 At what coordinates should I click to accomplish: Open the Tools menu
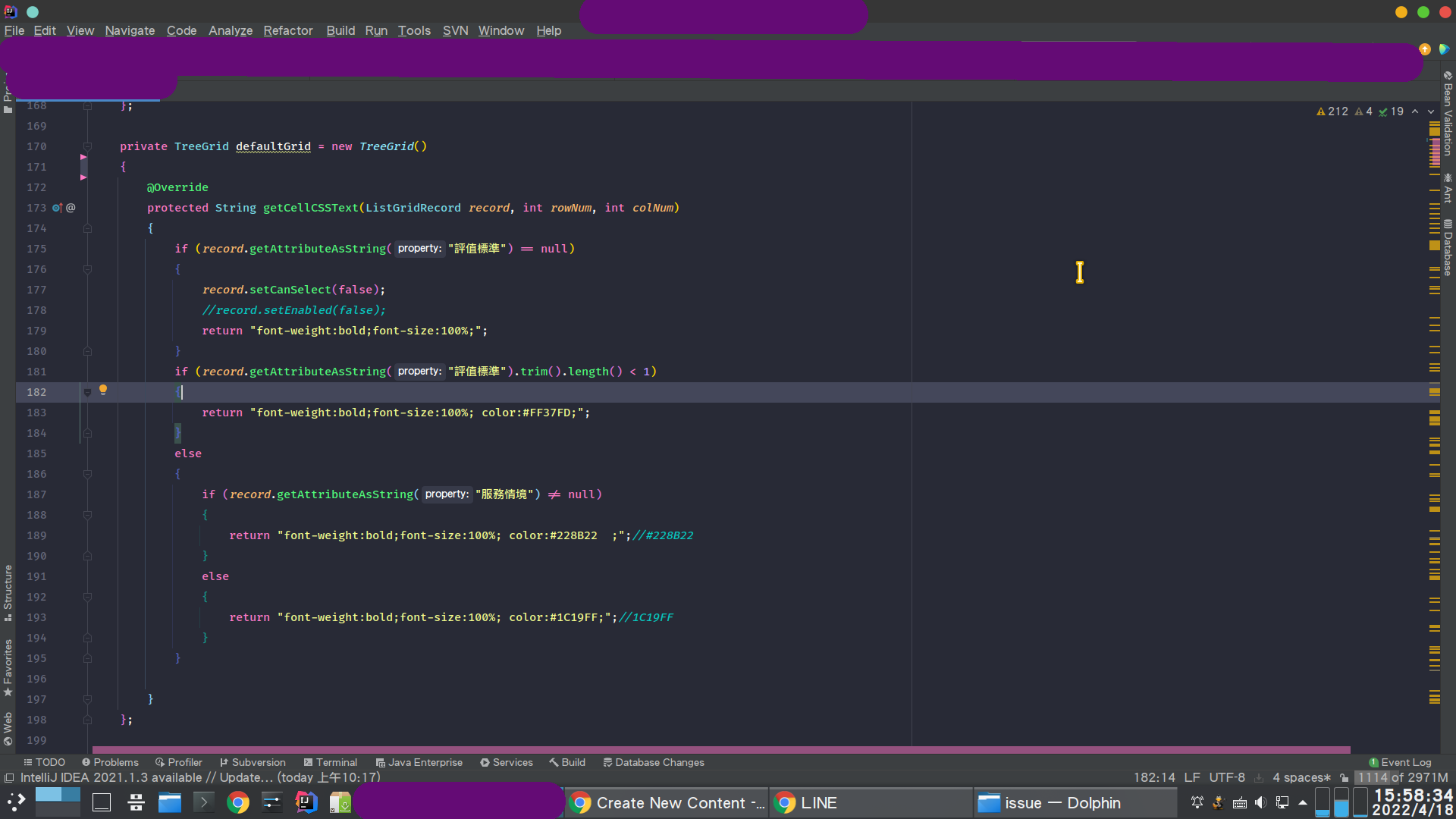click(x=414, y=30)
